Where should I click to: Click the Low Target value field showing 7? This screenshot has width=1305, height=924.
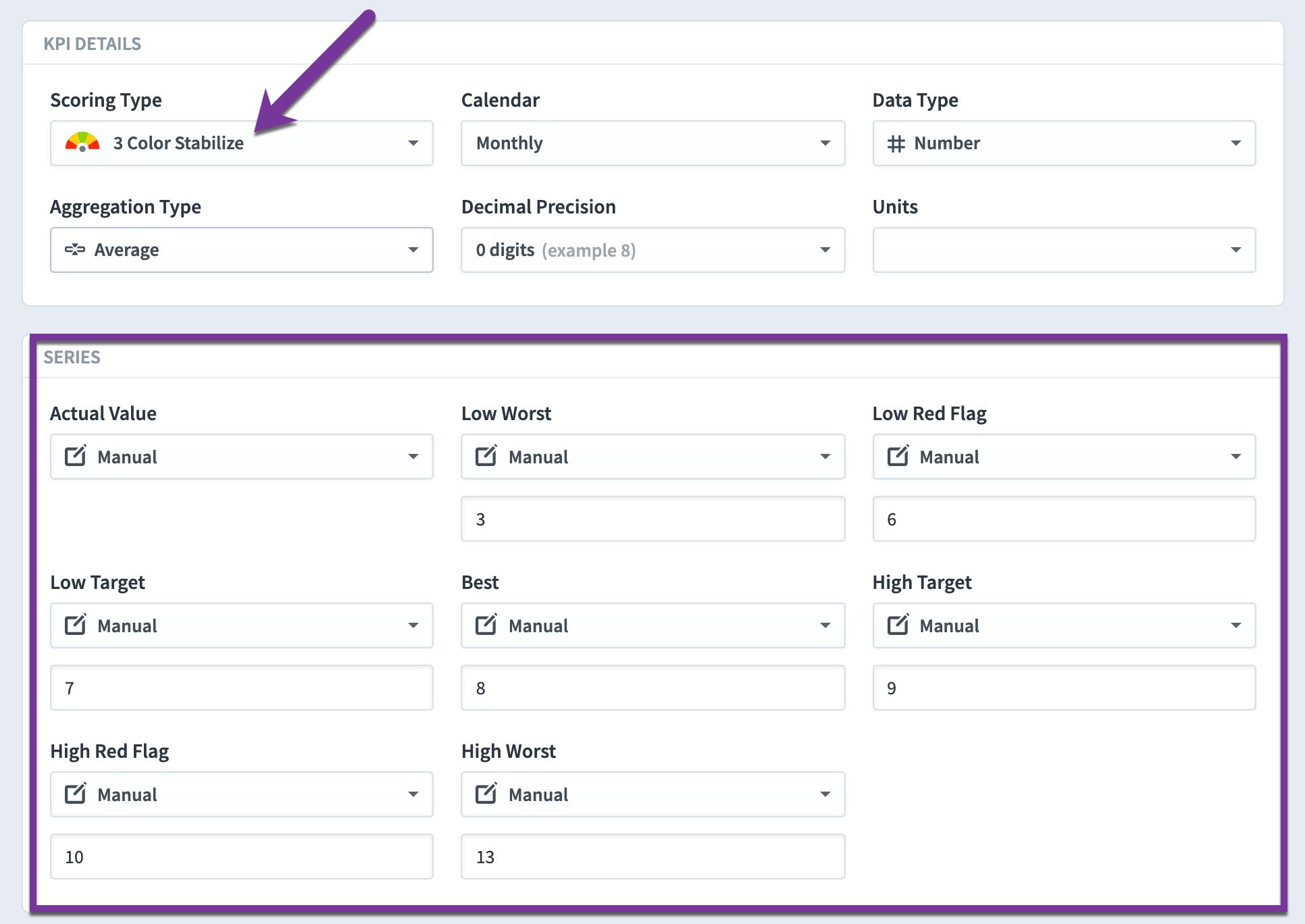[242, 688]
